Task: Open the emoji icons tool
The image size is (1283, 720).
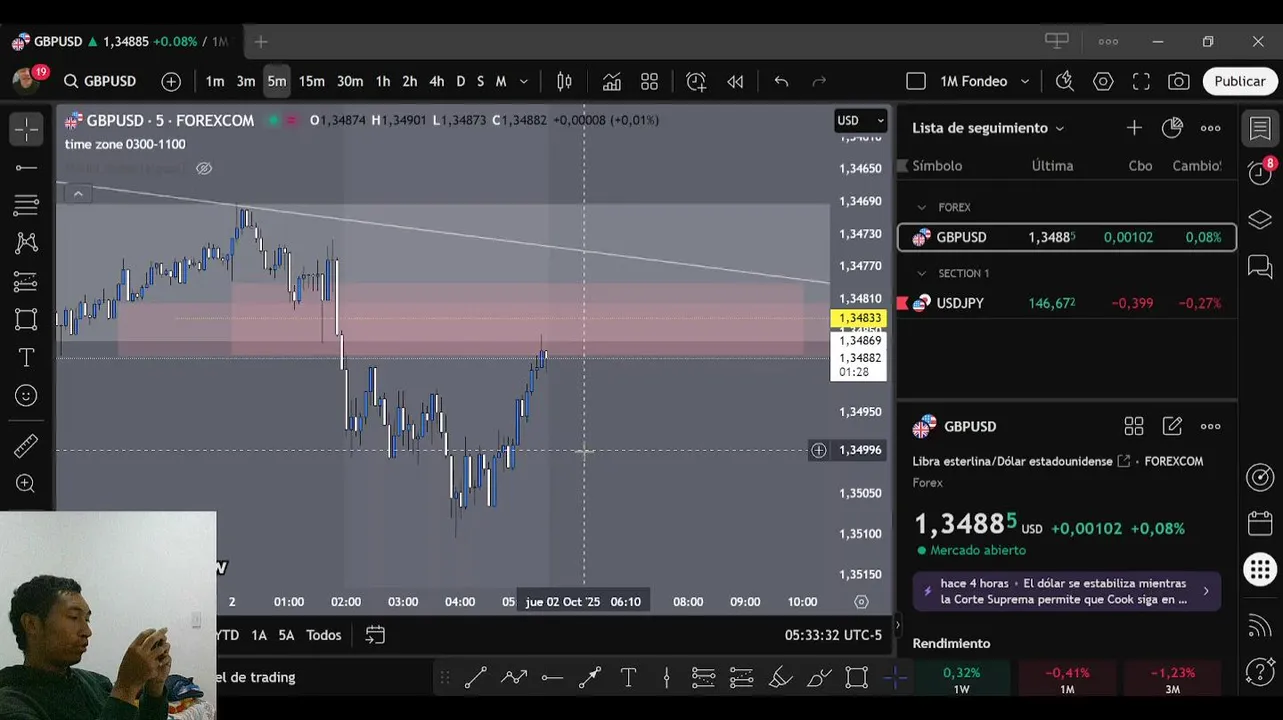Action: pos(26,396)
